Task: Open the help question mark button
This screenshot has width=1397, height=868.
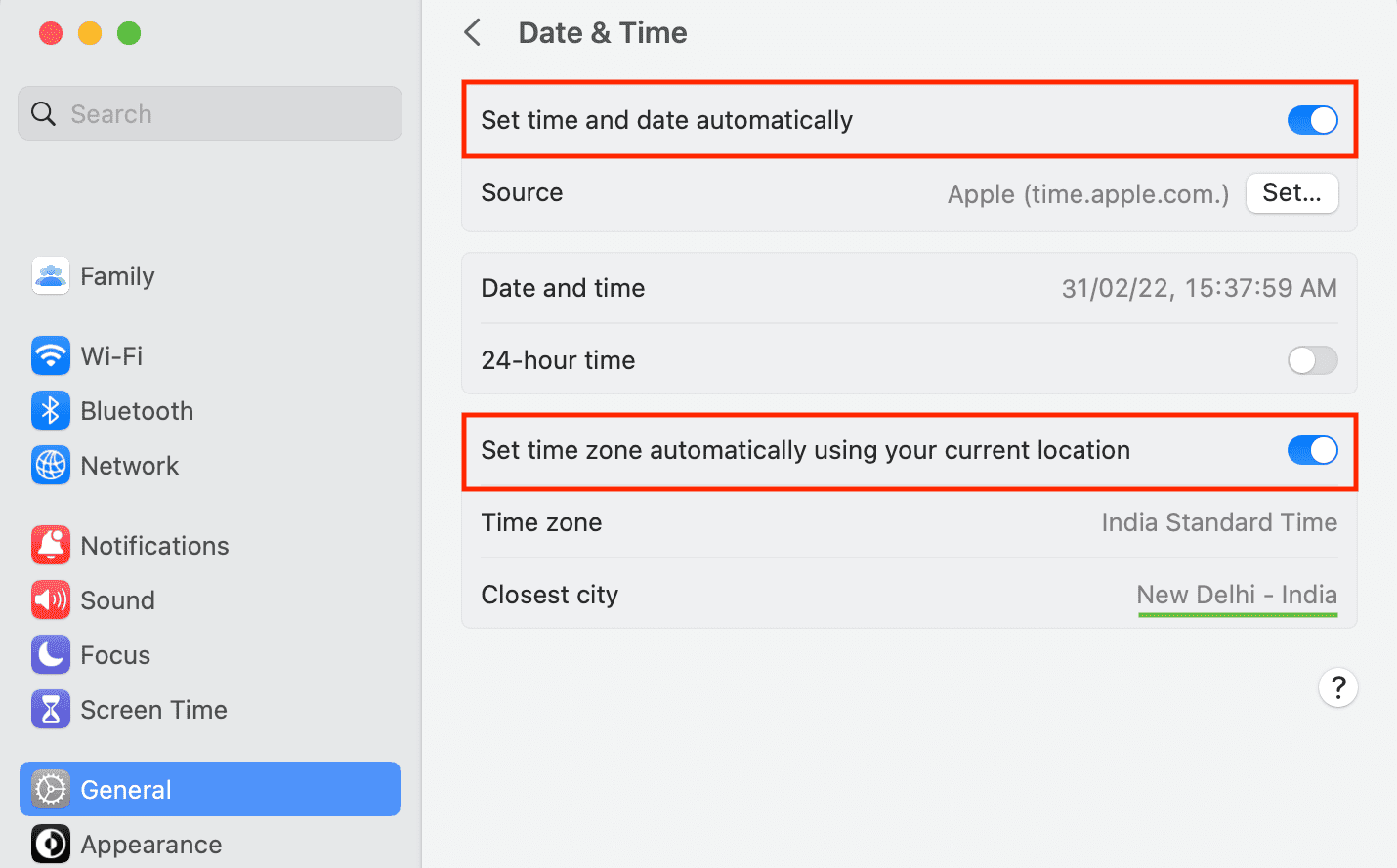Action: [1337, 686]
